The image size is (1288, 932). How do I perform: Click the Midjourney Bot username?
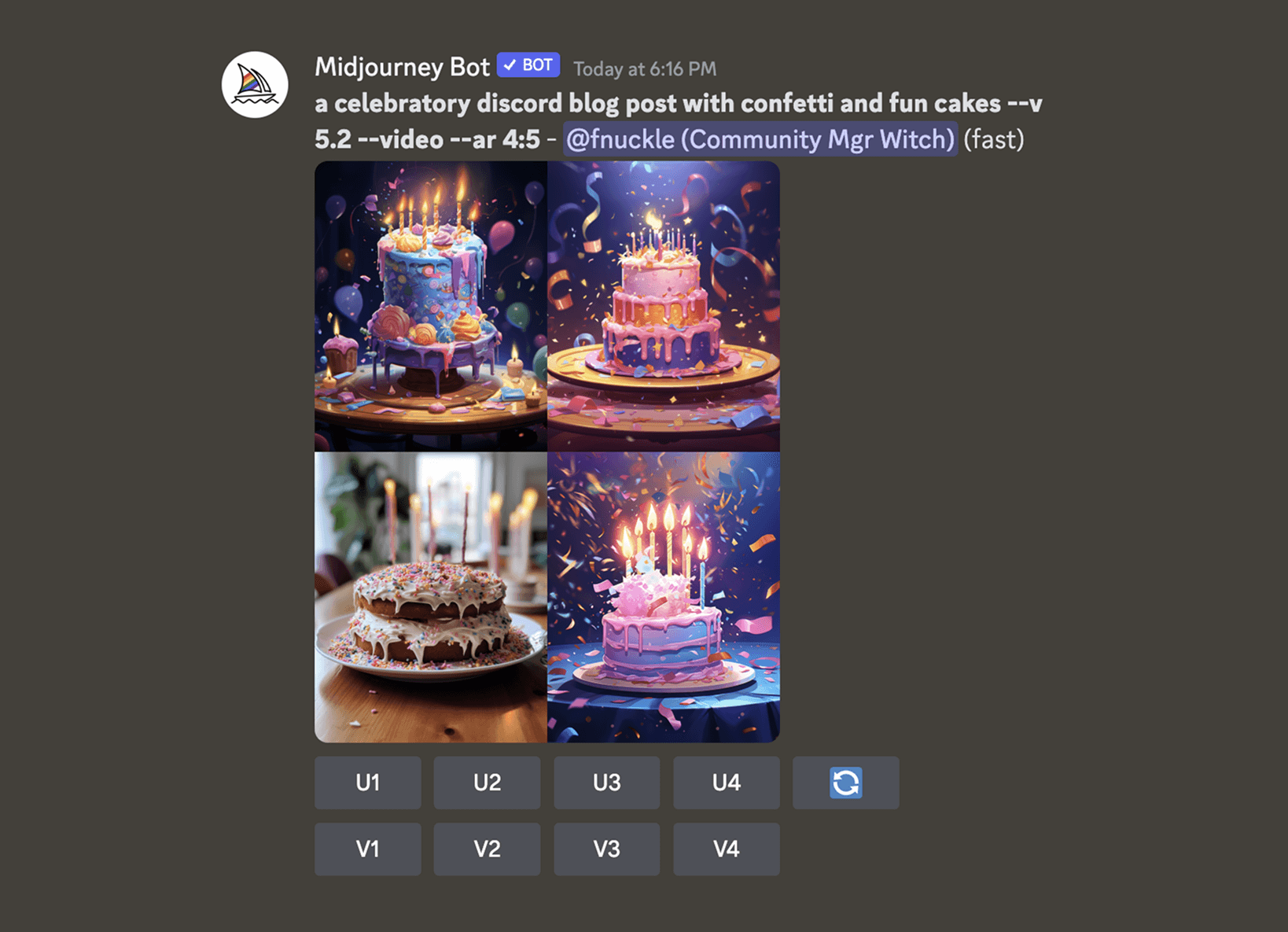pos(402,67)
